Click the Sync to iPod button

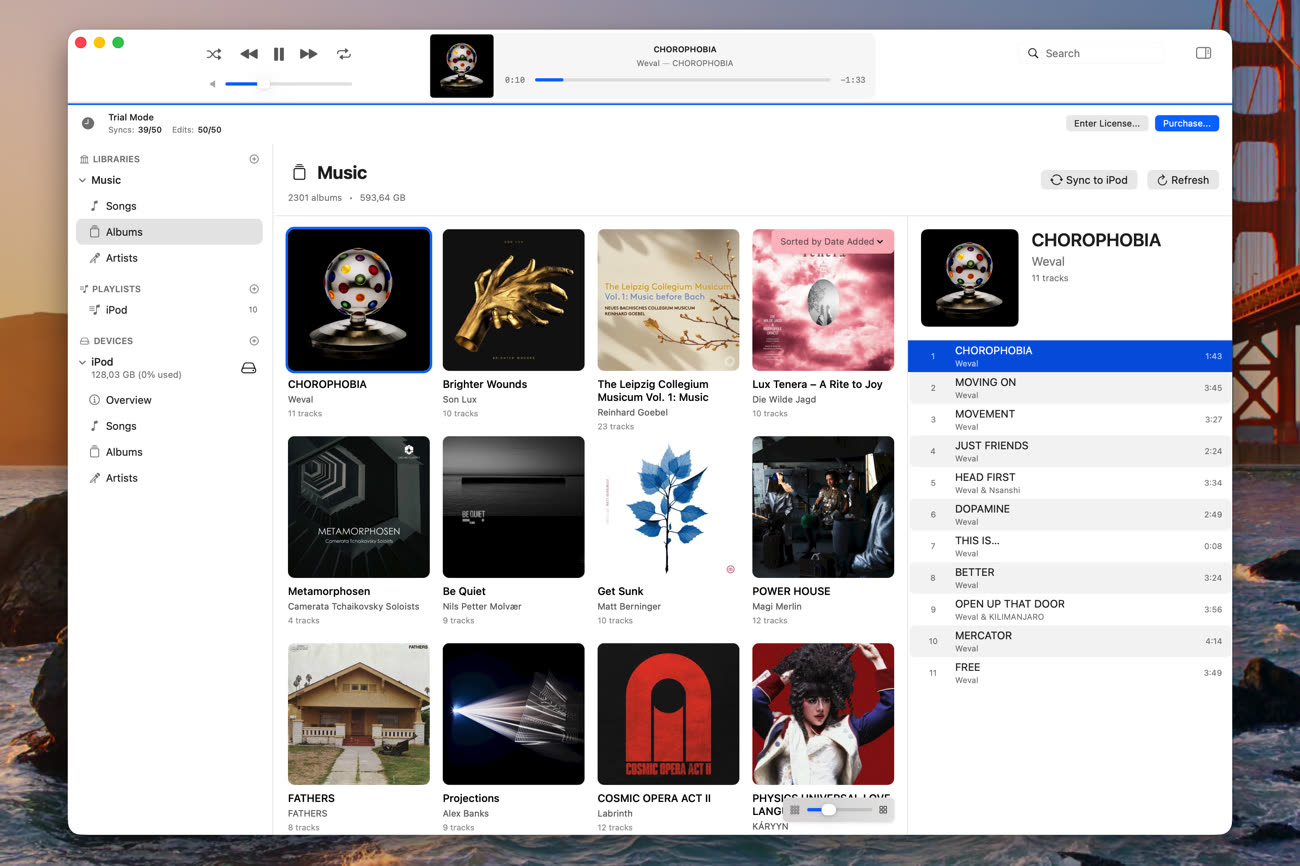tap(1089, 180)
